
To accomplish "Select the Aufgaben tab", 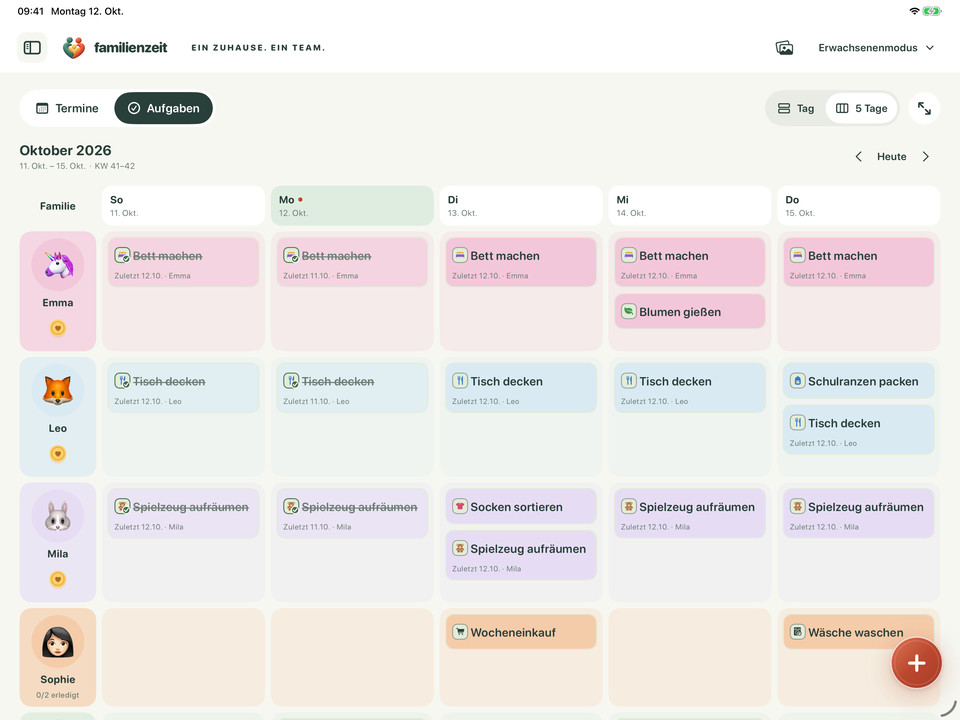I will pos(163,108).
